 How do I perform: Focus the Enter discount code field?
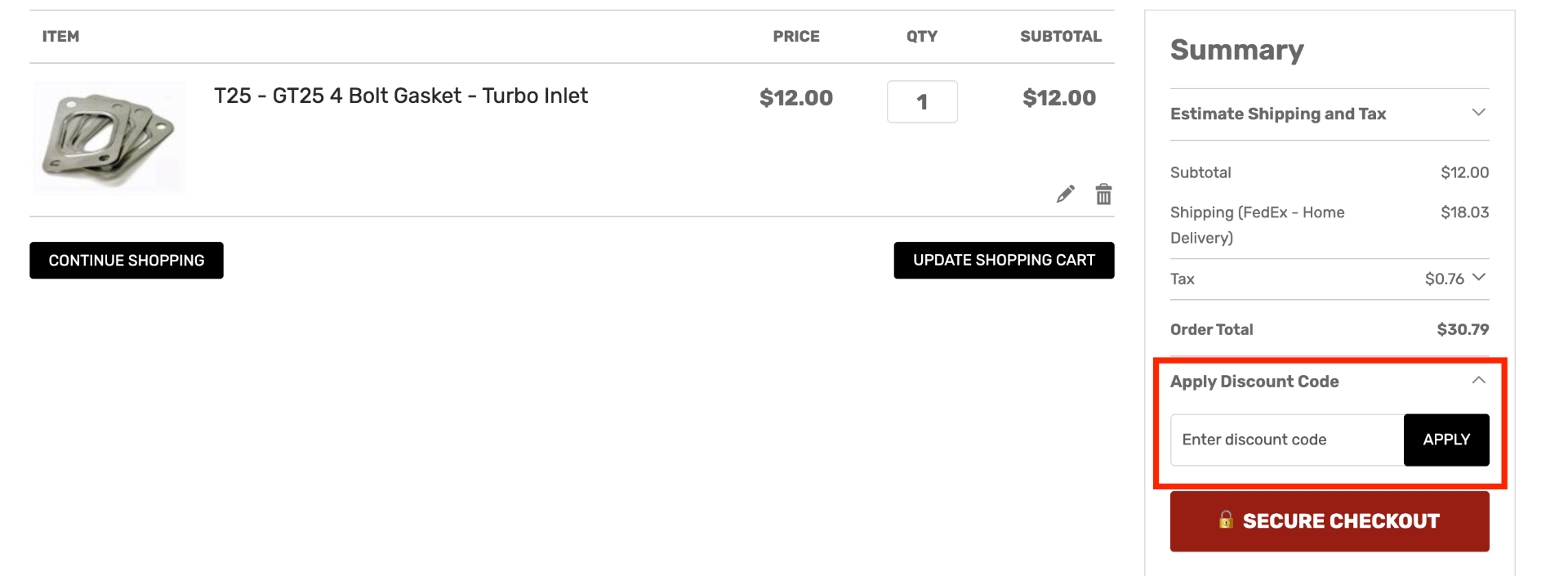(1287, 440)
